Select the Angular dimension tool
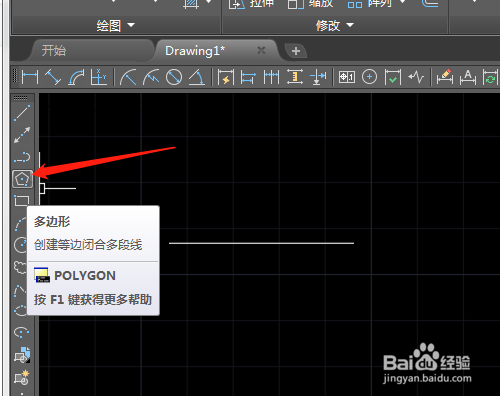The image size is (500, 396). [x=197, y=77]
